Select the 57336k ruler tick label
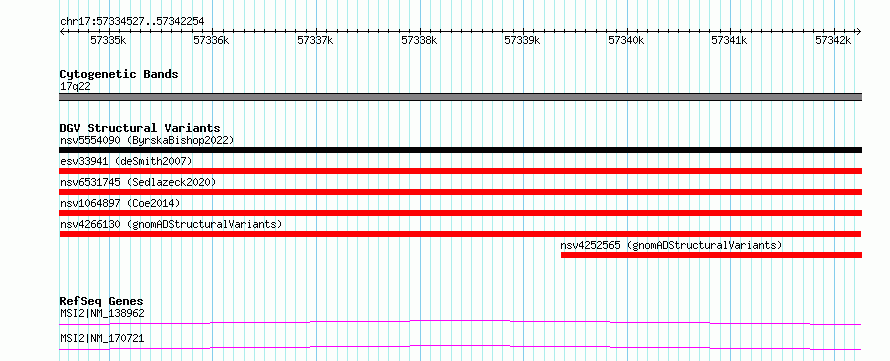Screen dimensions: 890x361 point(211,40)
